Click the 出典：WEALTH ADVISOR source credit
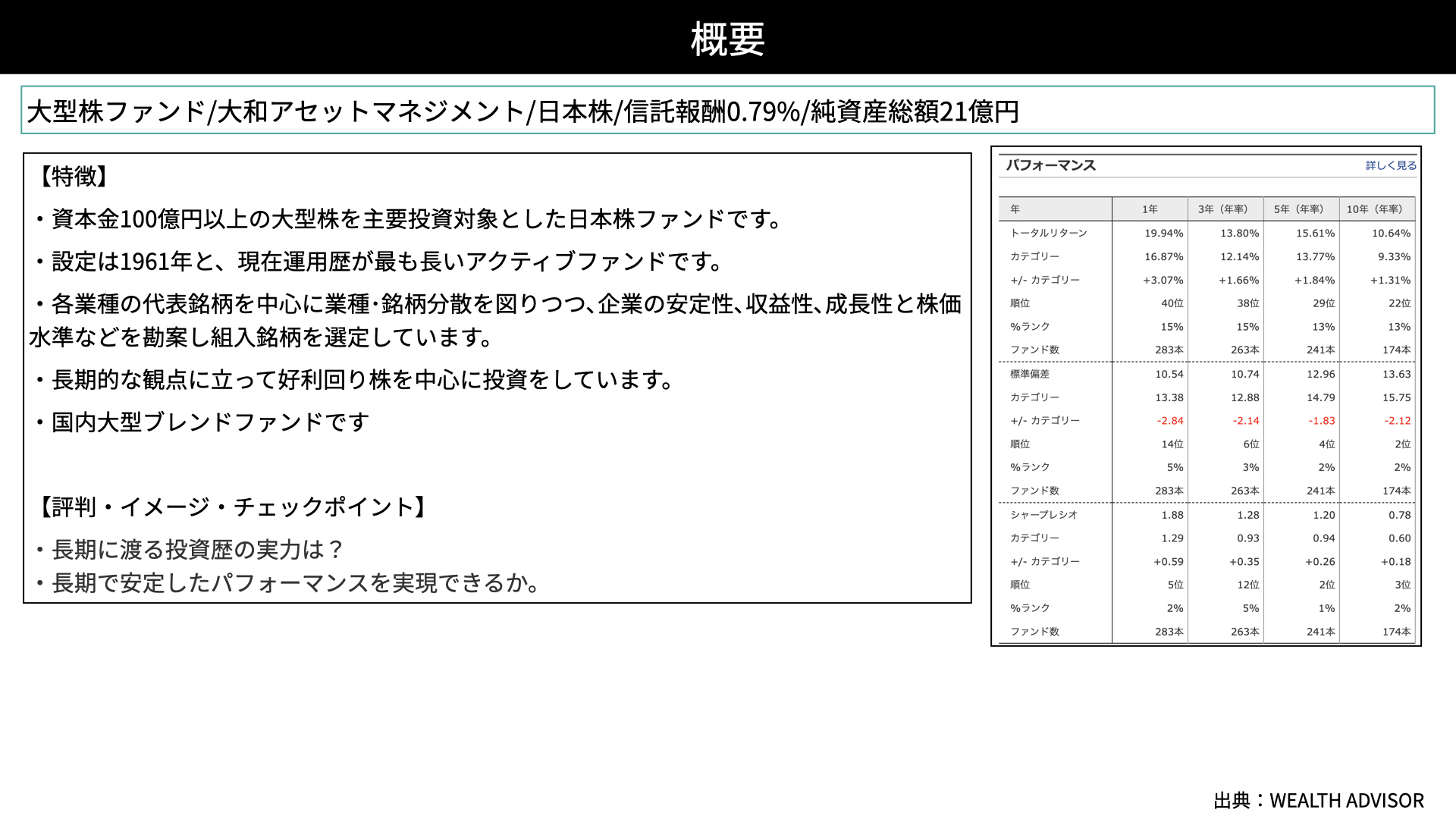The image size is (1456, 819). coord(1319,801)
